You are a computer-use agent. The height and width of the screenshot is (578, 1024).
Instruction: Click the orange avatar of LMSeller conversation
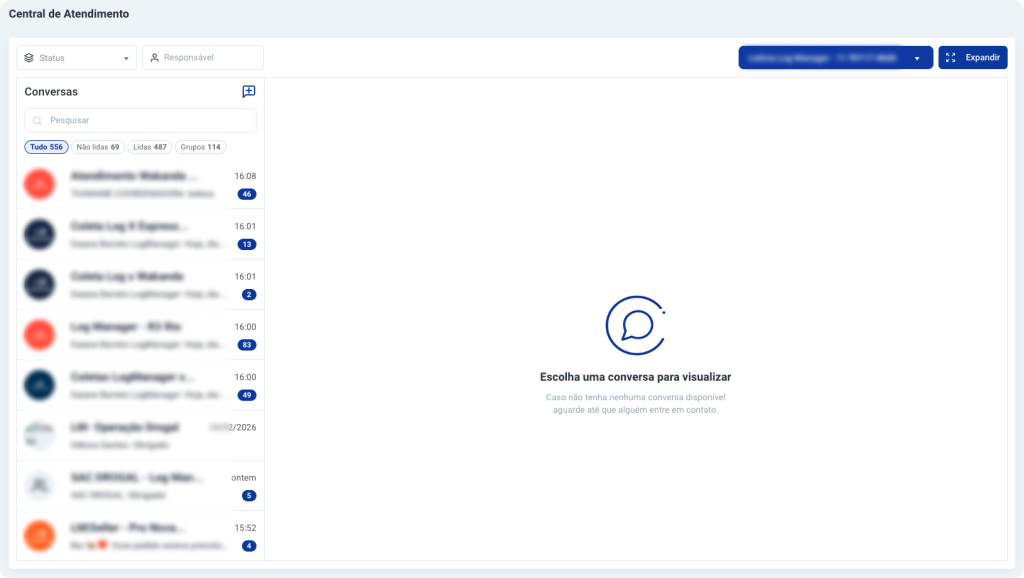click(x=39, y=536)
